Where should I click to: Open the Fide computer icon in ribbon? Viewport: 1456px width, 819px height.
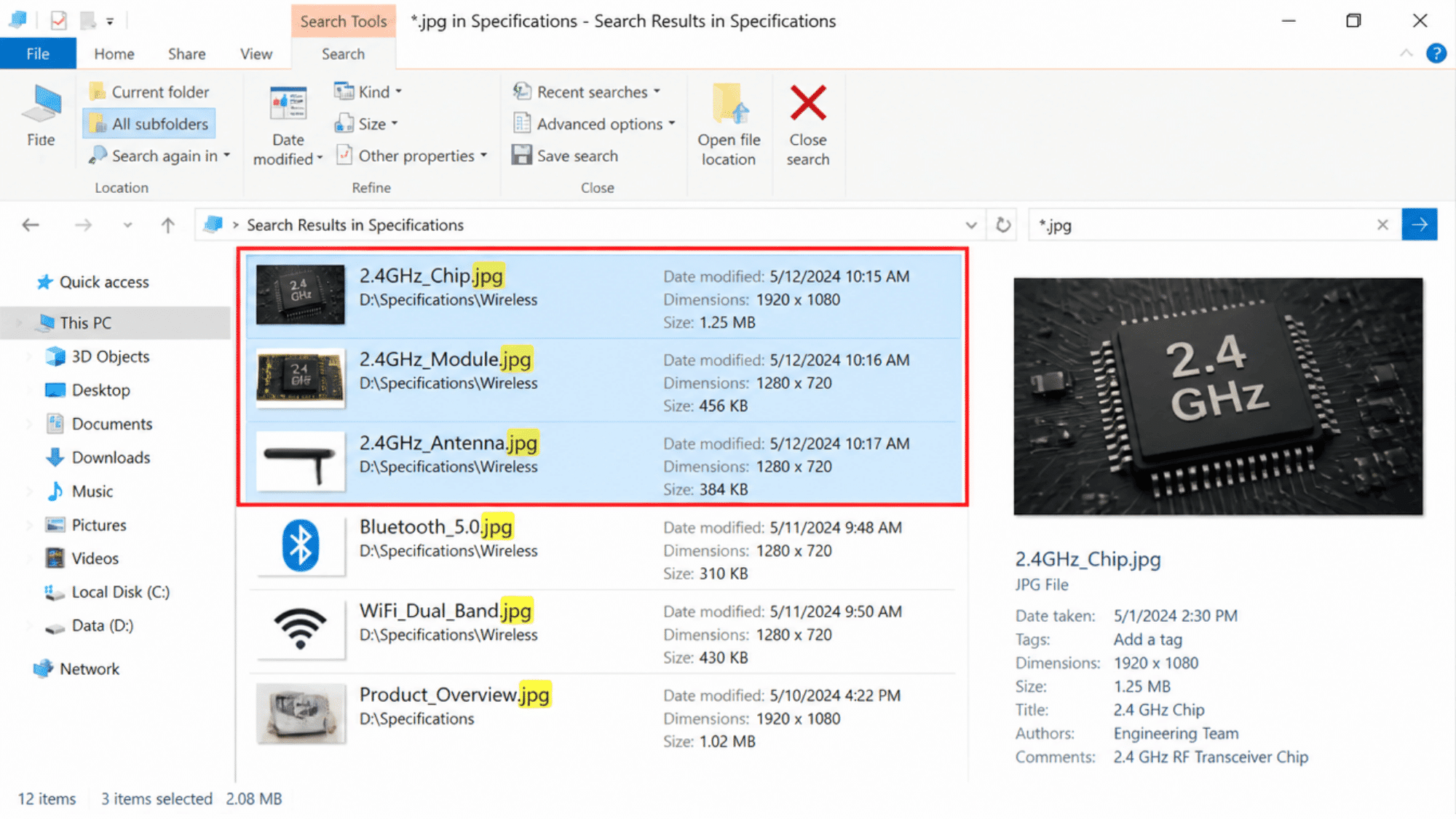pyautogui.click(x=41, y=116)
